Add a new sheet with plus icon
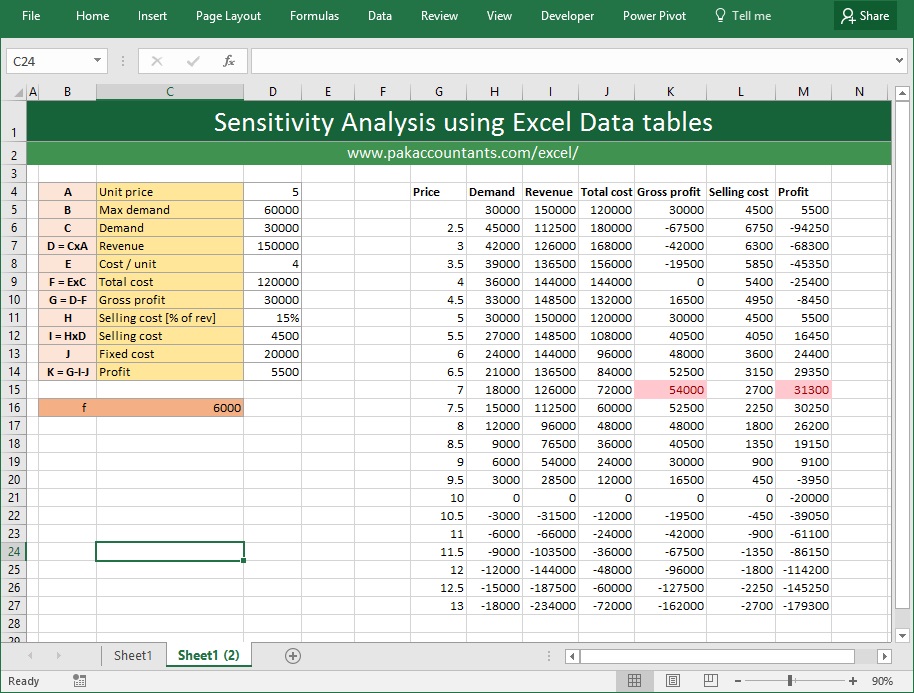 click(x=293, y=656)
